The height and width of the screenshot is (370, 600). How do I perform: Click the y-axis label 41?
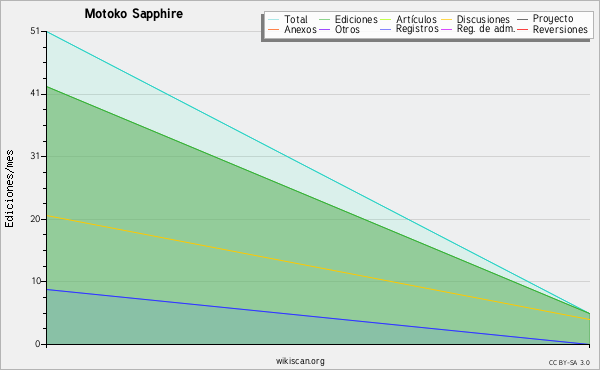click(x=35, y=93)
